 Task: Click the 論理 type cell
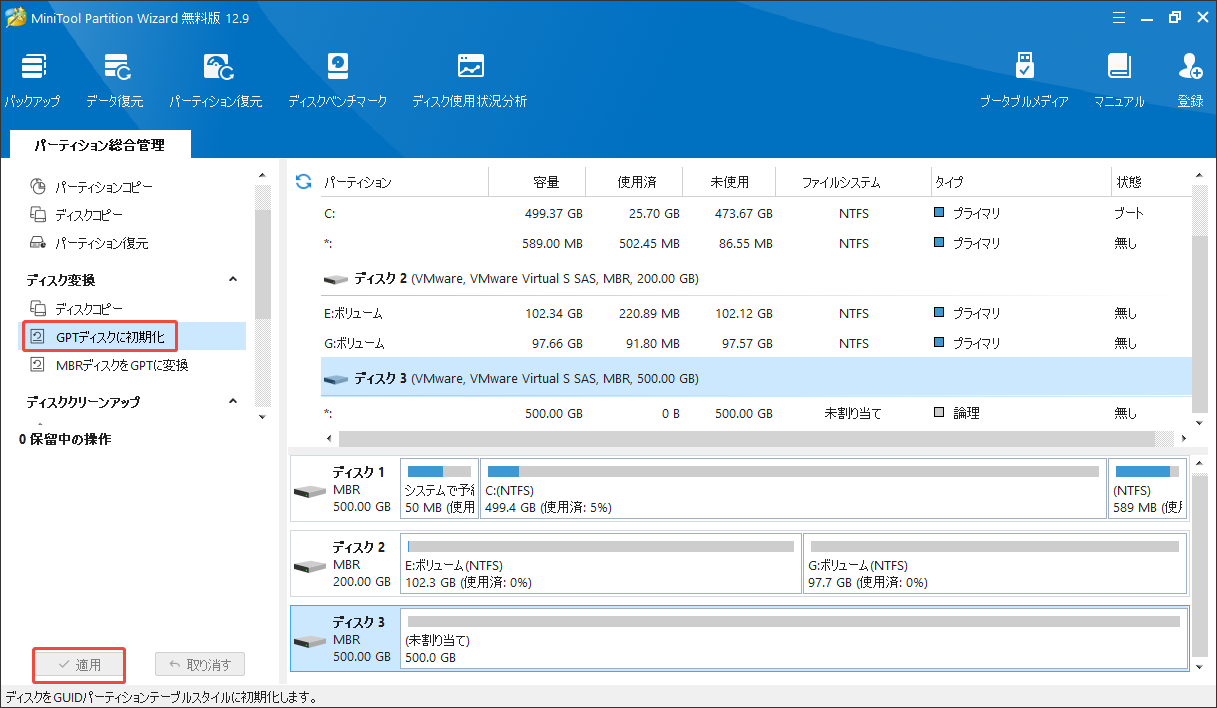point(957,413)
